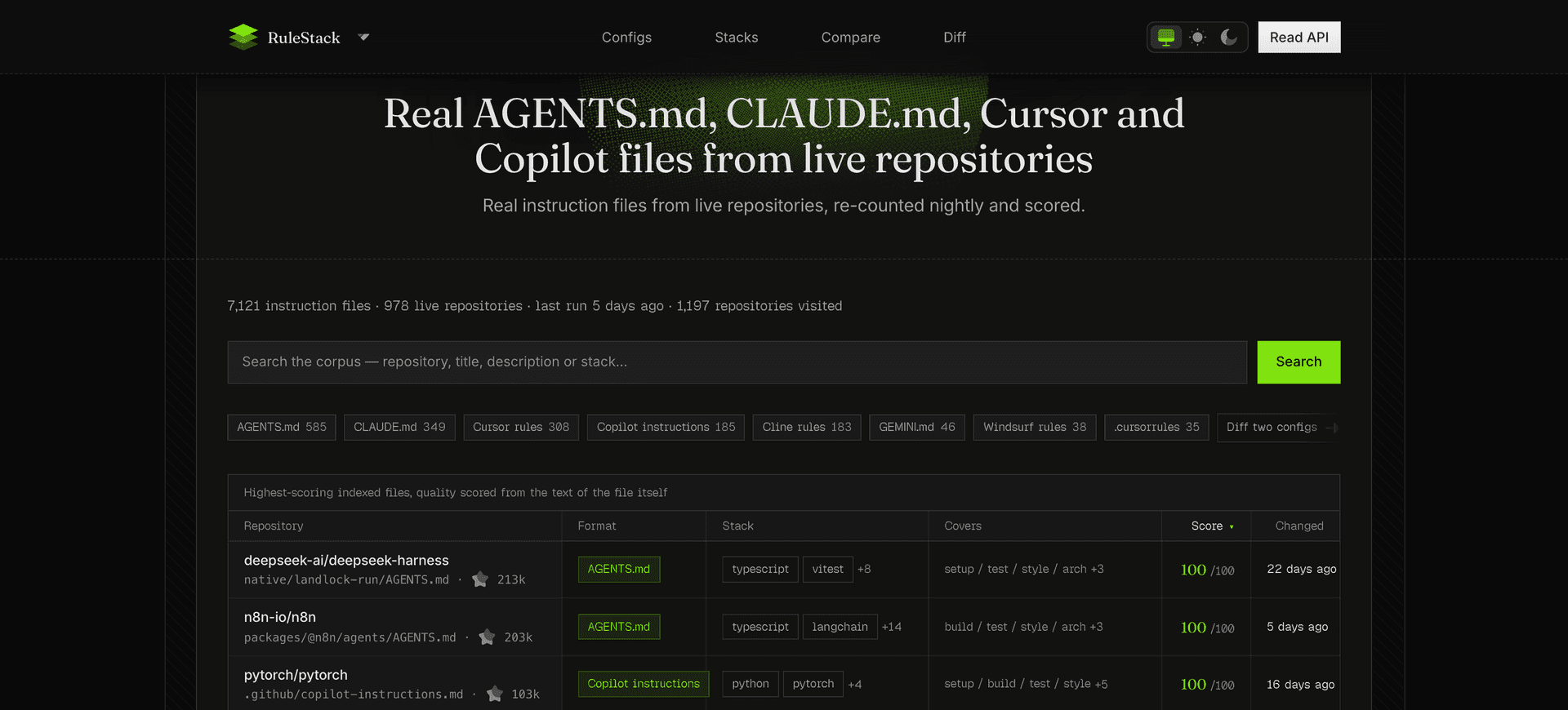
Task: Click the star icon beside 103k
Action: (x=494, y=694)
